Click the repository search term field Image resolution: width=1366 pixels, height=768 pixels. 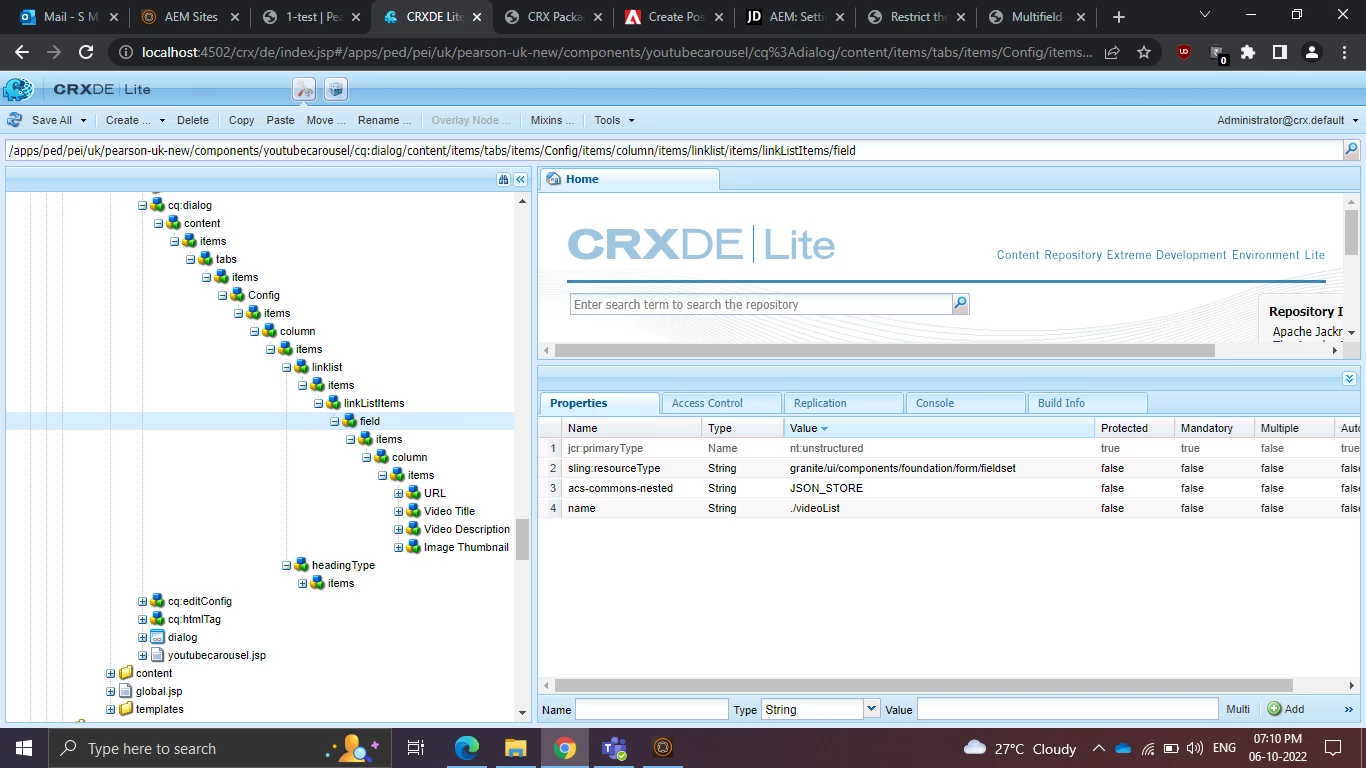(761, 304)
